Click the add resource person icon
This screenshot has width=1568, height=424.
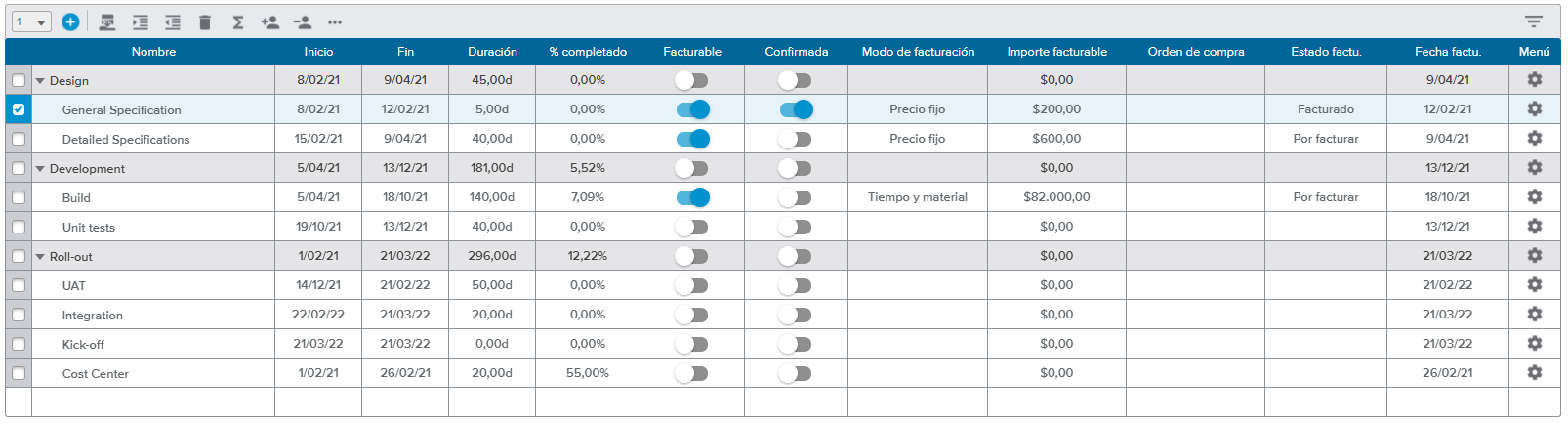pos(269,21)
